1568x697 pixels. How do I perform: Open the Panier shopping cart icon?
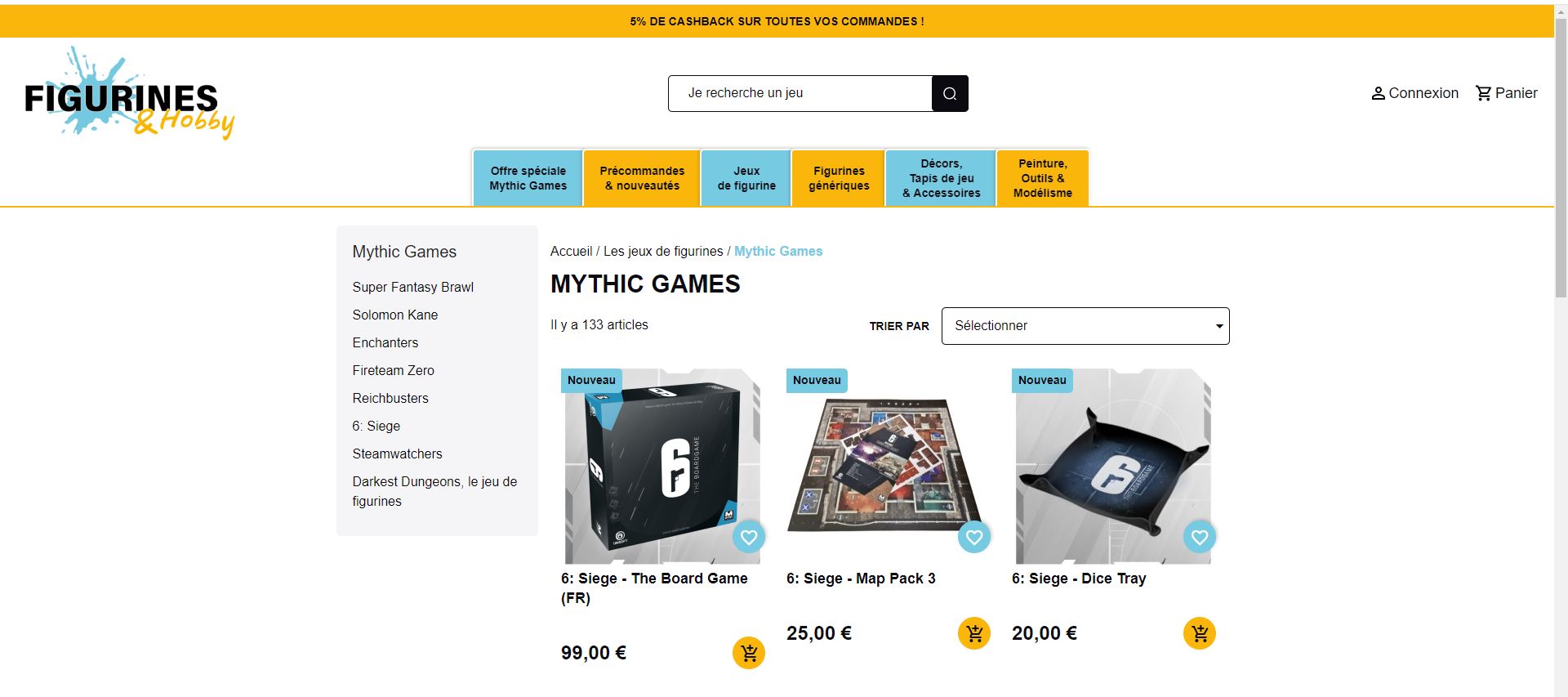coord(1484,93)
